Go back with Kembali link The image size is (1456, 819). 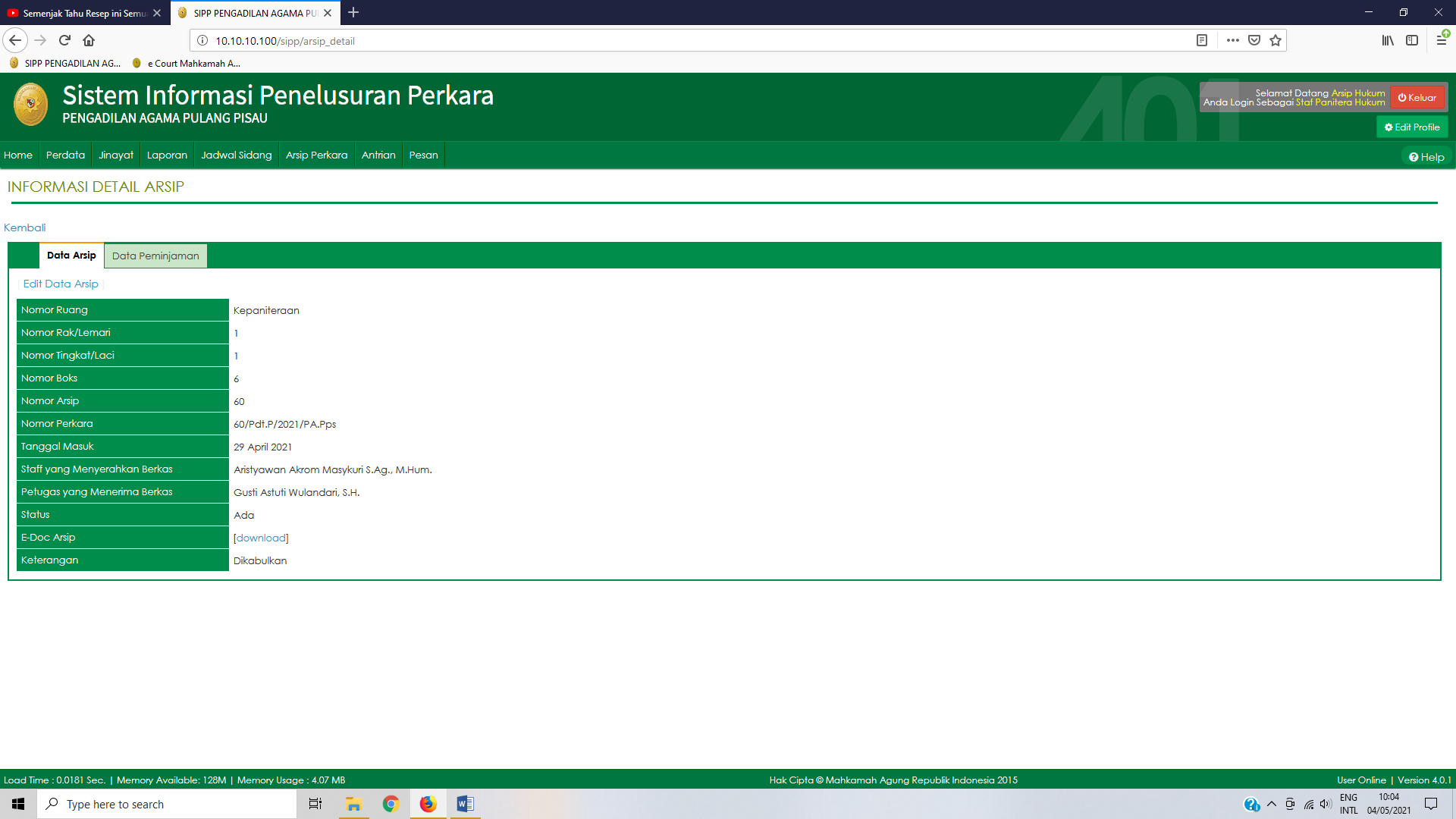point(24,227)
